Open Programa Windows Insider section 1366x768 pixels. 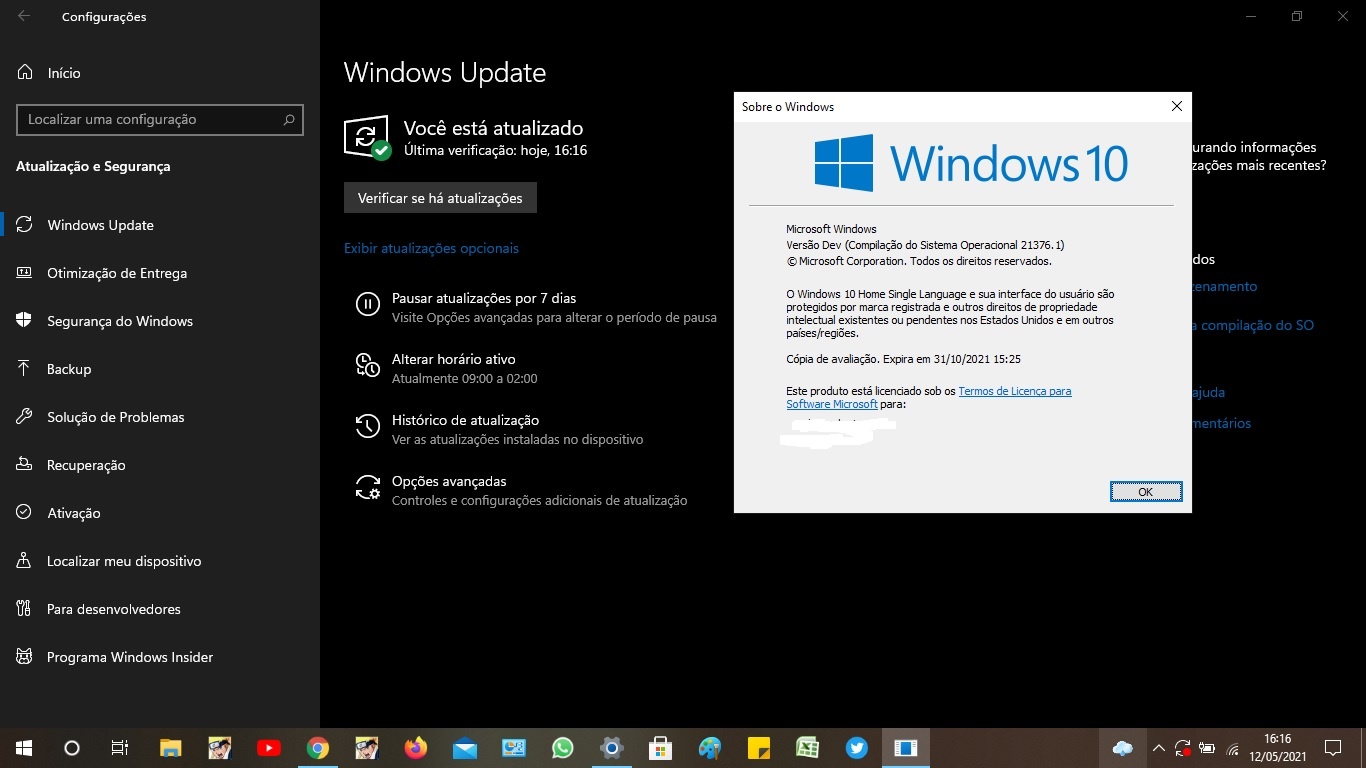160,657
